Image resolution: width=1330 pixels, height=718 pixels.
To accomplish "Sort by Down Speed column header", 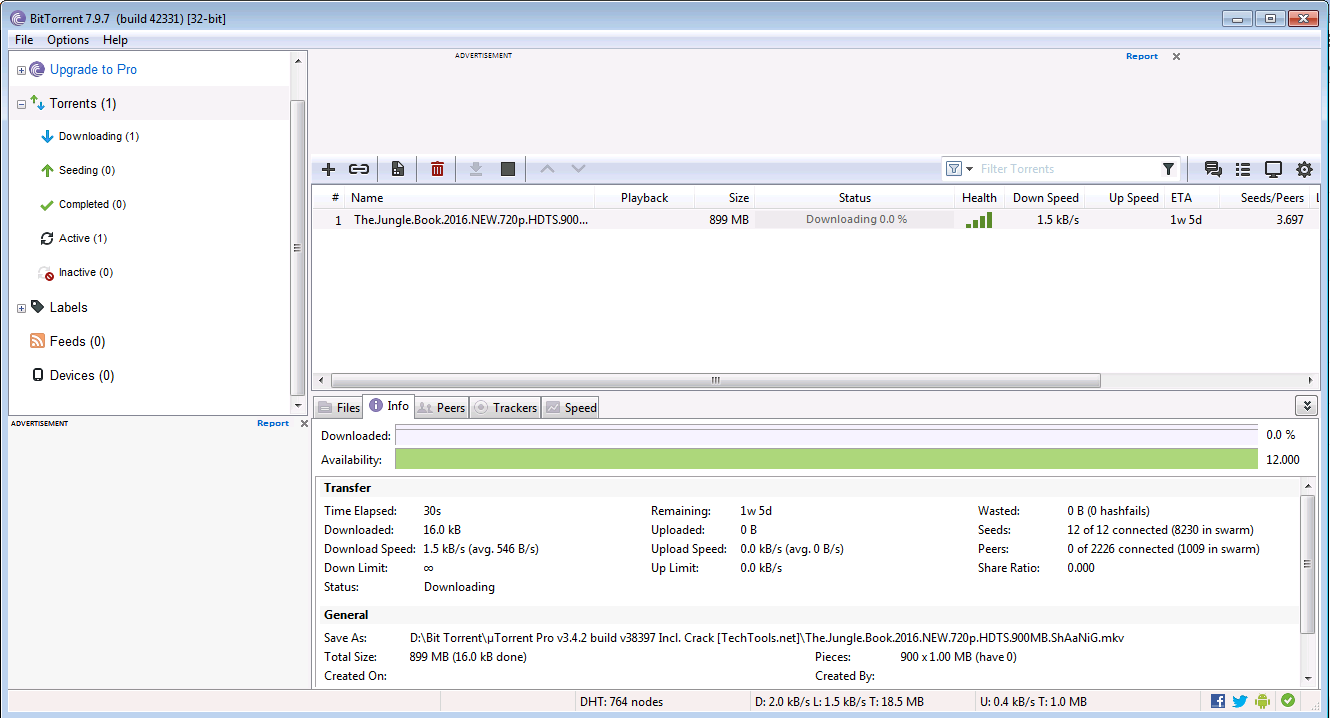I will tap(1044, 198).
